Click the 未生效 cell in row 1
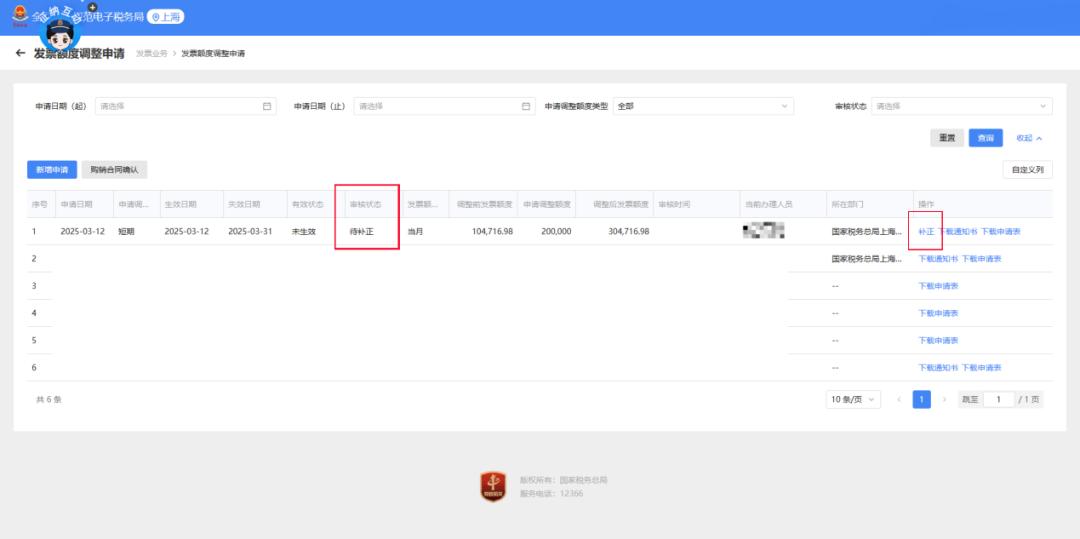The height and width of the screenshot is (539, 1080). click(x=304, y=232)
